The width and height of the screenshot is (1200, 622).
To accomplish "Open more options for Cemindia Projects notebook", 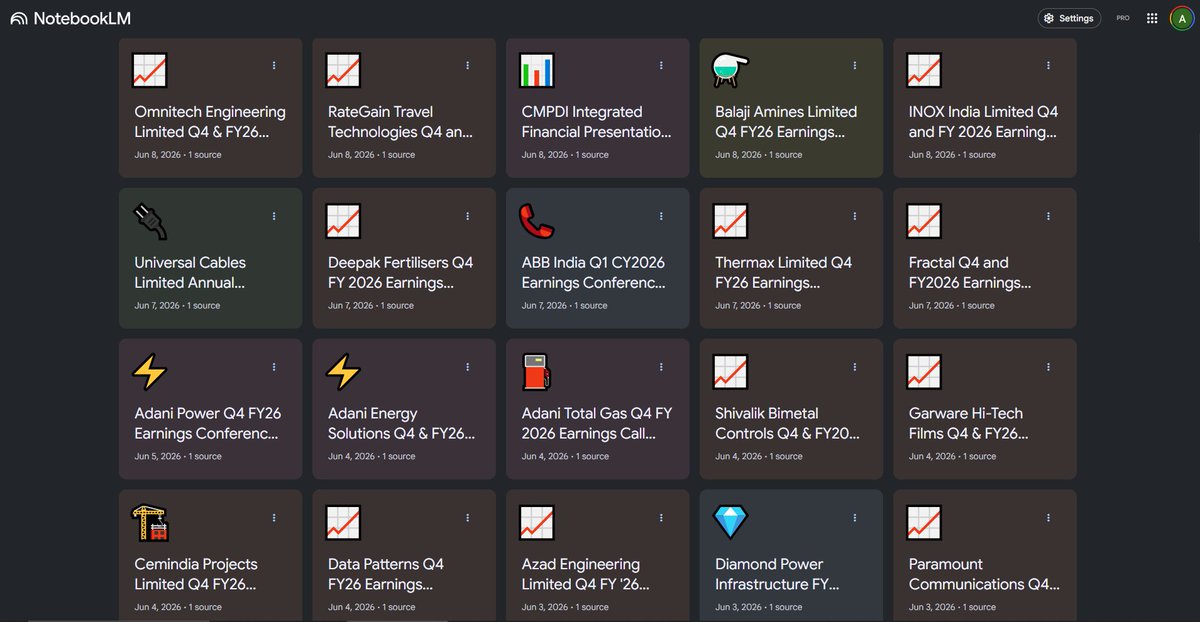I will [x=274, y=518].
